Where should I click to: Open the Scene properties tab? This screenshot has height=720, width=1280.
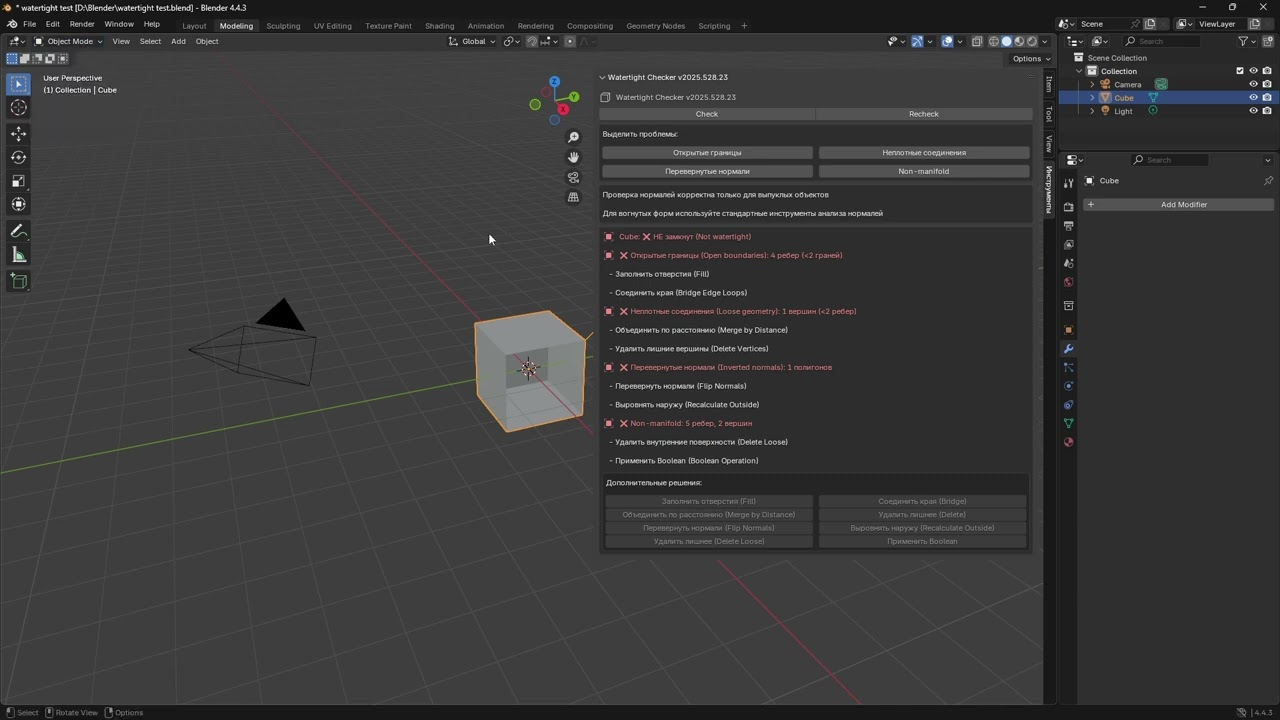[1068, 263]
